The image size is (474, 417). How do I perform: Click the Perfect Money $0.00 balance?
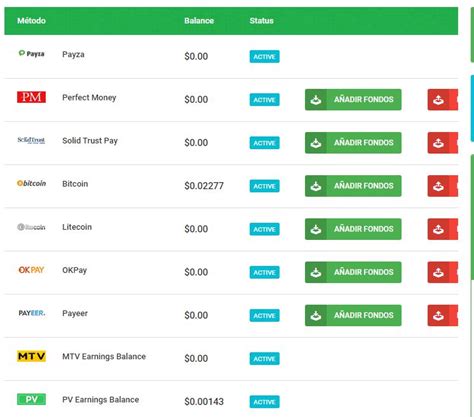[x=196, y=100]
